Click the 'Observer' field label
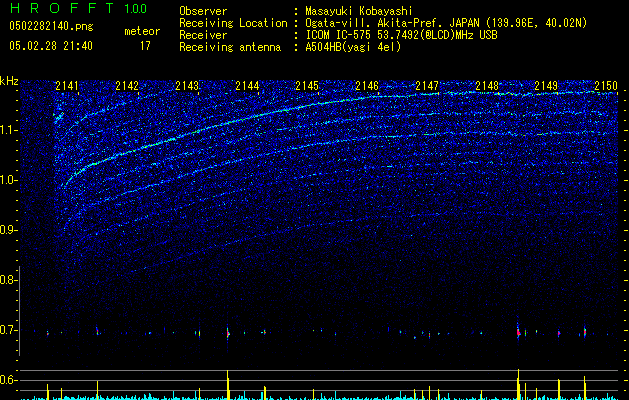This screenshot has height=400, width=629. [x=203, y=11]
